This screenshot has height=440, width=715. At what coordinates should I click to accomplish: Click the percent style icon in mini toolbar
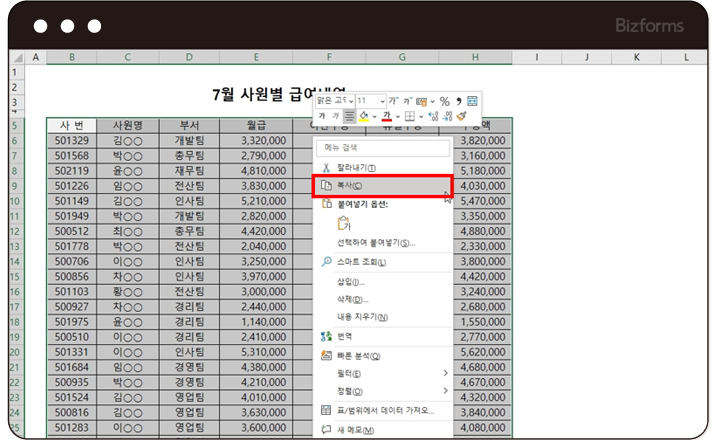tap(445, 101)
